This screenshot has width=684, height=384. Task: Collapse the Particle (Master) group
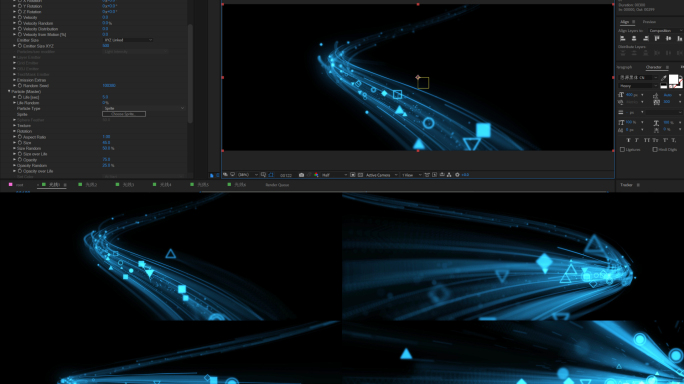pos(9,92)
